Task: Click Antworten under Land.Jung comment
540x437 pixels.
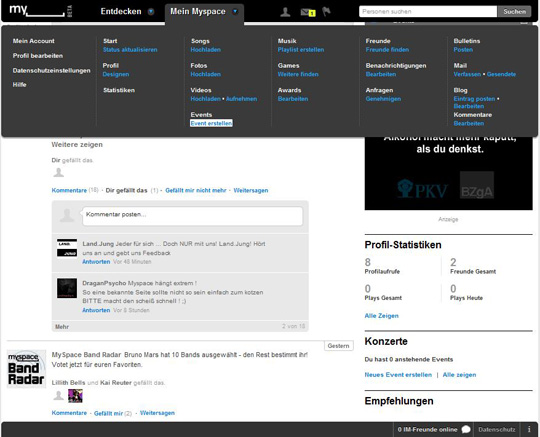Action: tap(96, 262)
